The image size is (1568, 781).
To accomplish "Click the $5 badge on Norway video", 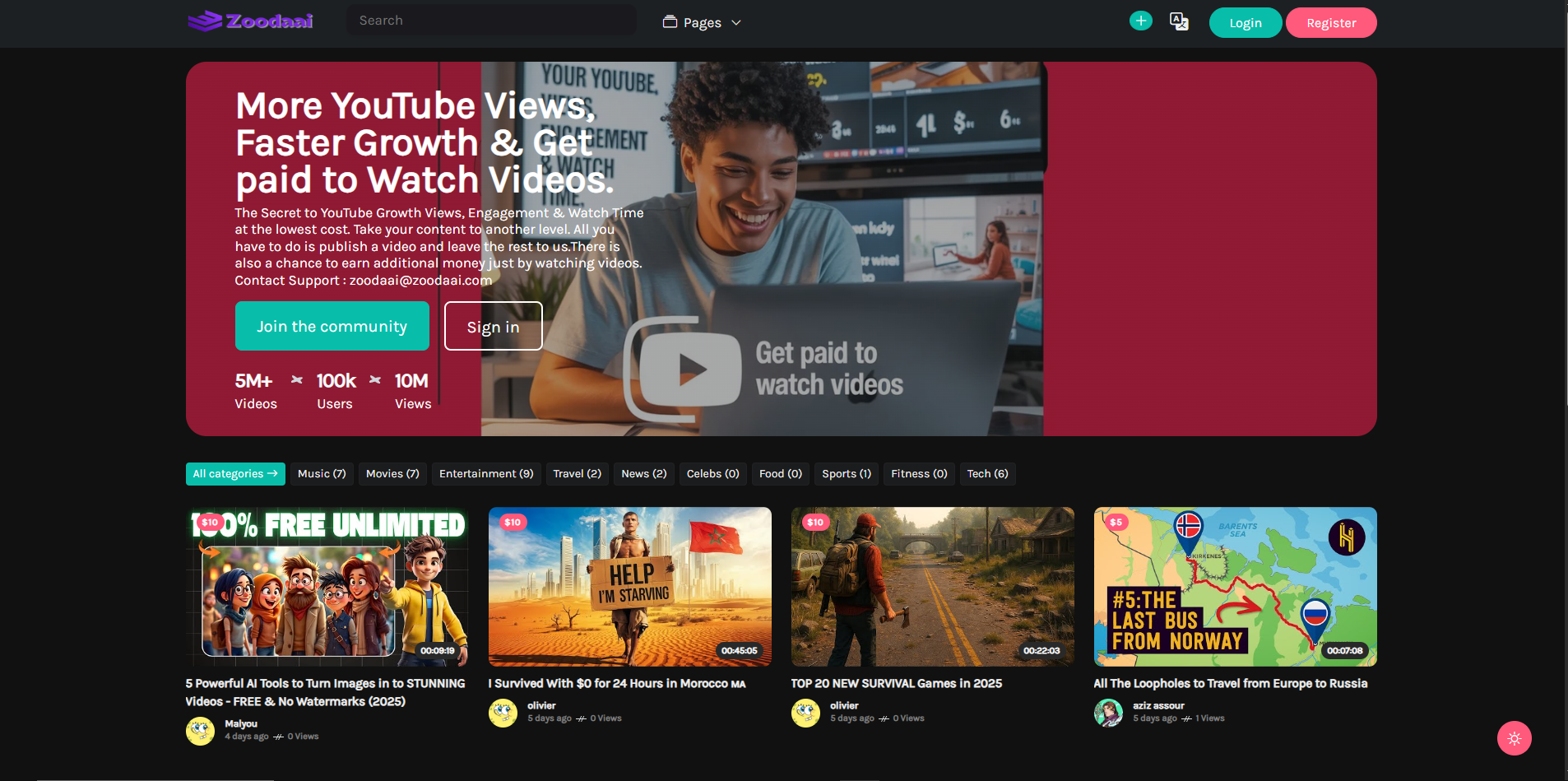I will 1116,522.
